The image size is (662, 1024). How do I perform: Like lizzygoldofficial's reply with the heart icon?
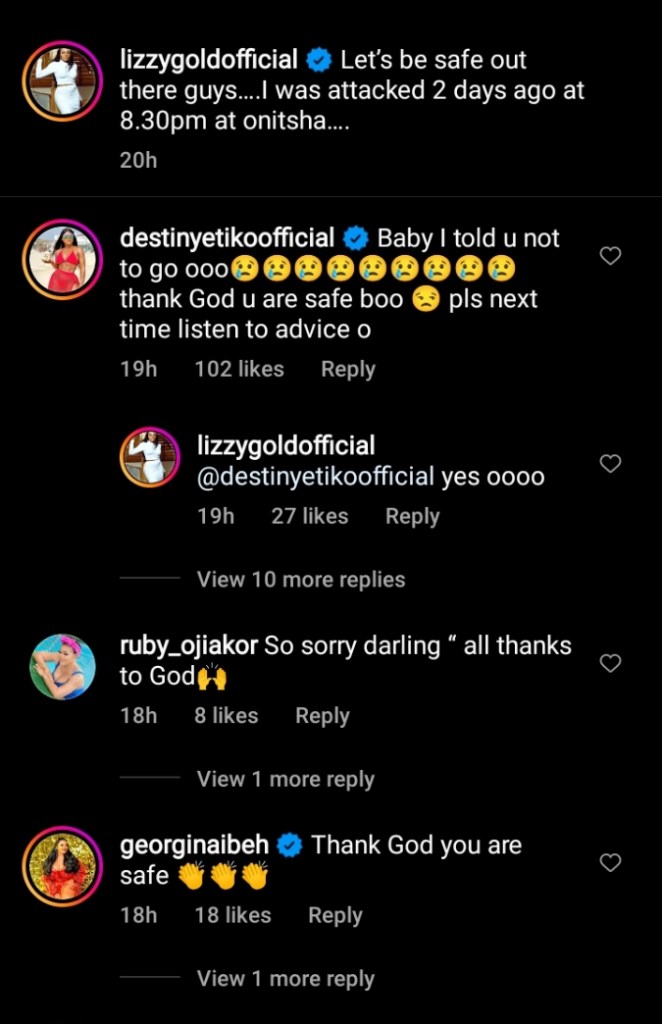[x=610, y=463]
